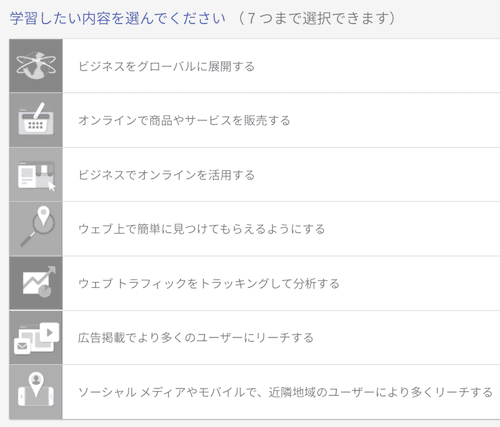Click empty space in the advertising reach row
Image resolution: width=500 pixels, height=427 pixels.
tap(407, 338)
